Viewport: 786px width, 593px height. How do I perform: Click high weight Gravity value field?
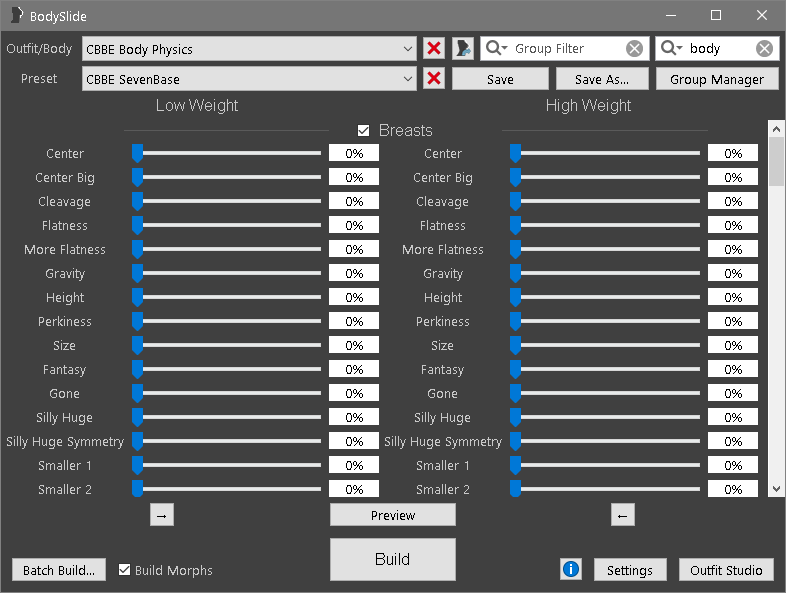coord(733,273)
